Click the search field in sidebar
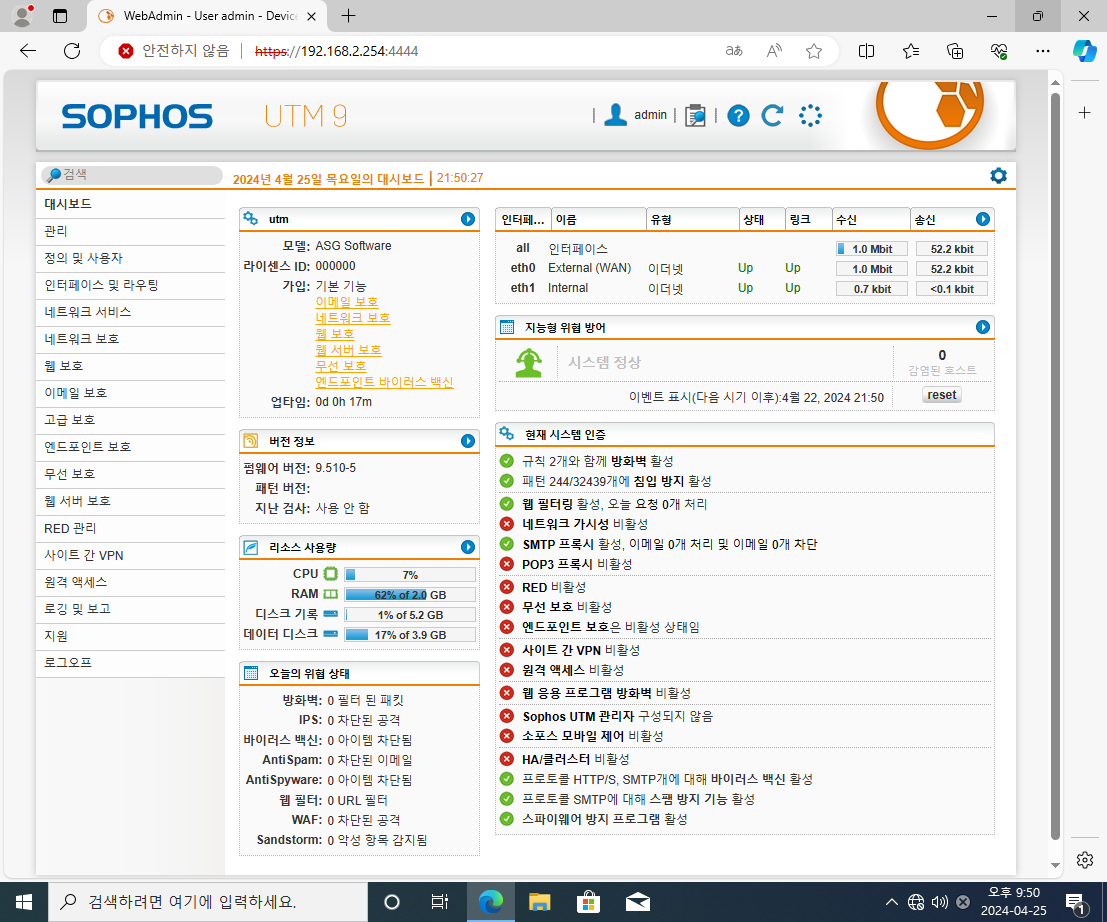 [x=131, y=174]
